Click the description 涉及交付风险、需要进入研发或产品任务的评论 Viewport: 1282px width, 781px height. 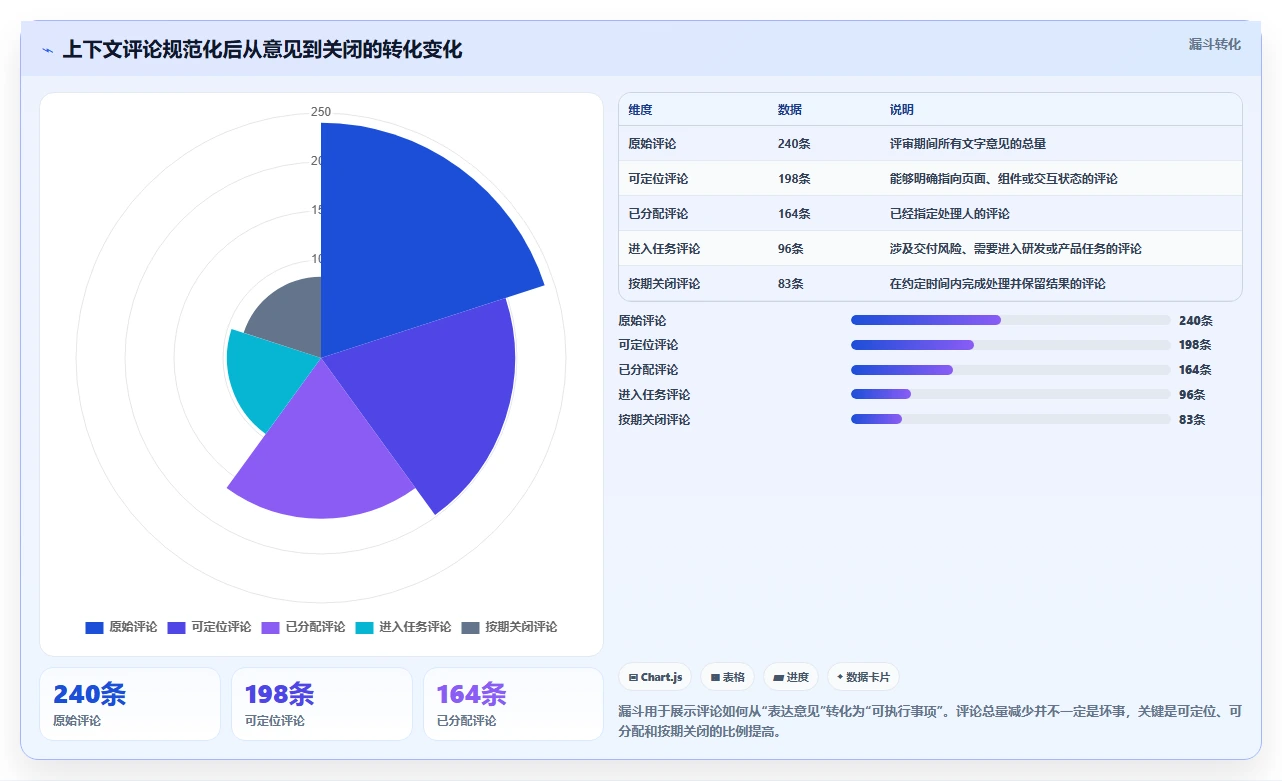[x=1016, y=249]
